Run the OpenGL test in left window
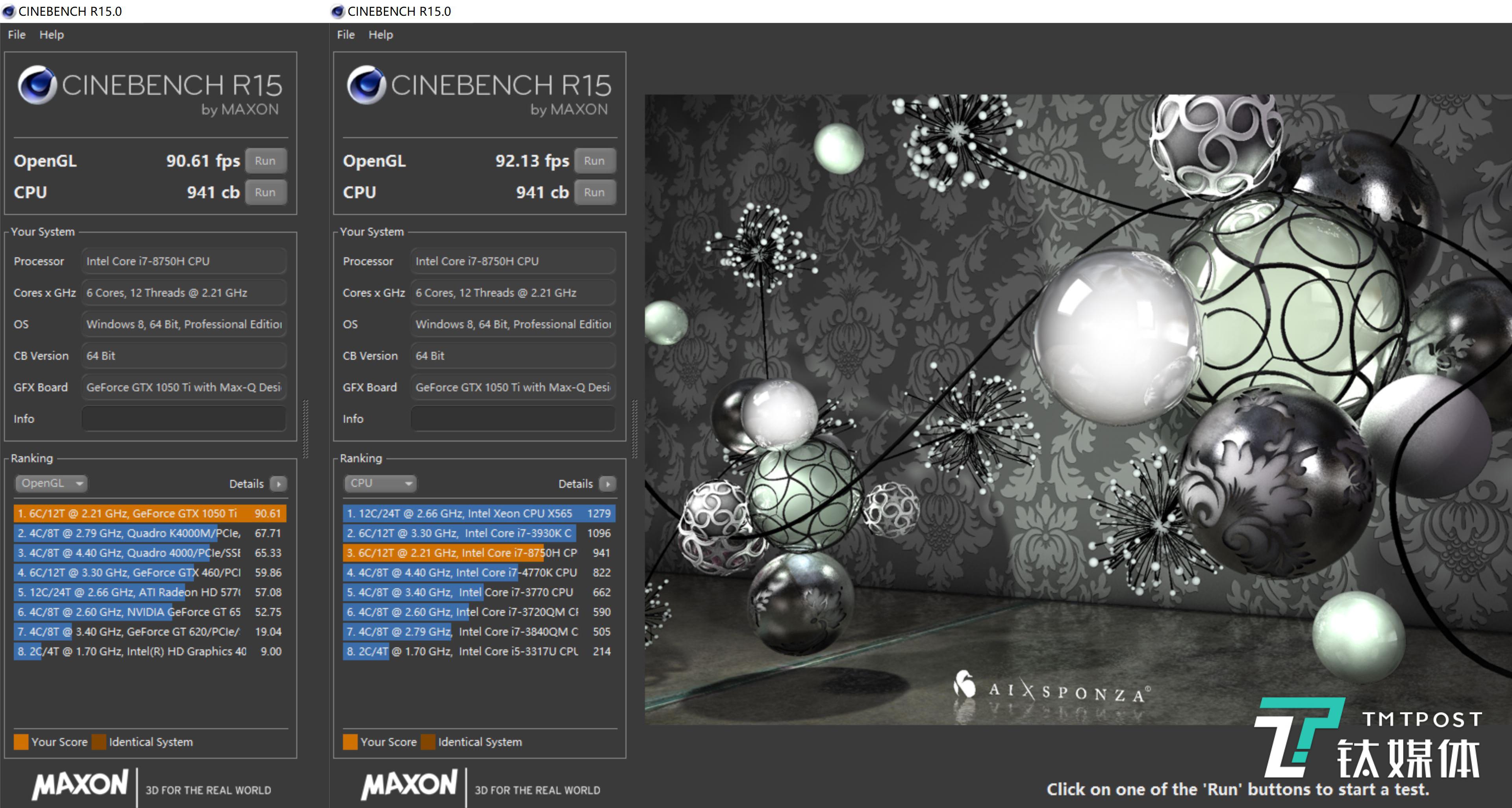This screenshot has height=808, width=1512. 265,161
